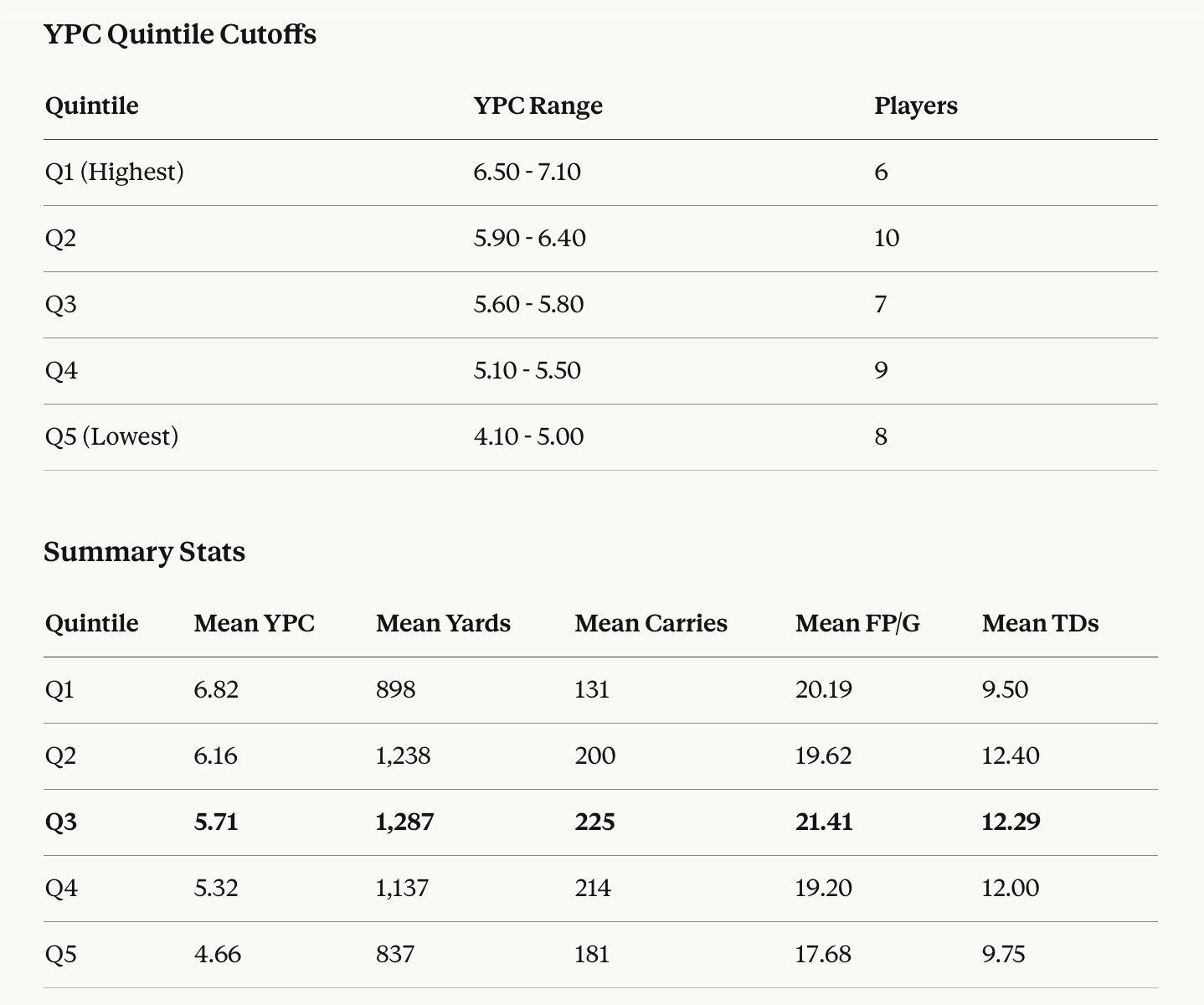The height and width of the screenshot is (1005, 1204).
Task: Click the 837 mean yards cell
Action: [395, 954]
